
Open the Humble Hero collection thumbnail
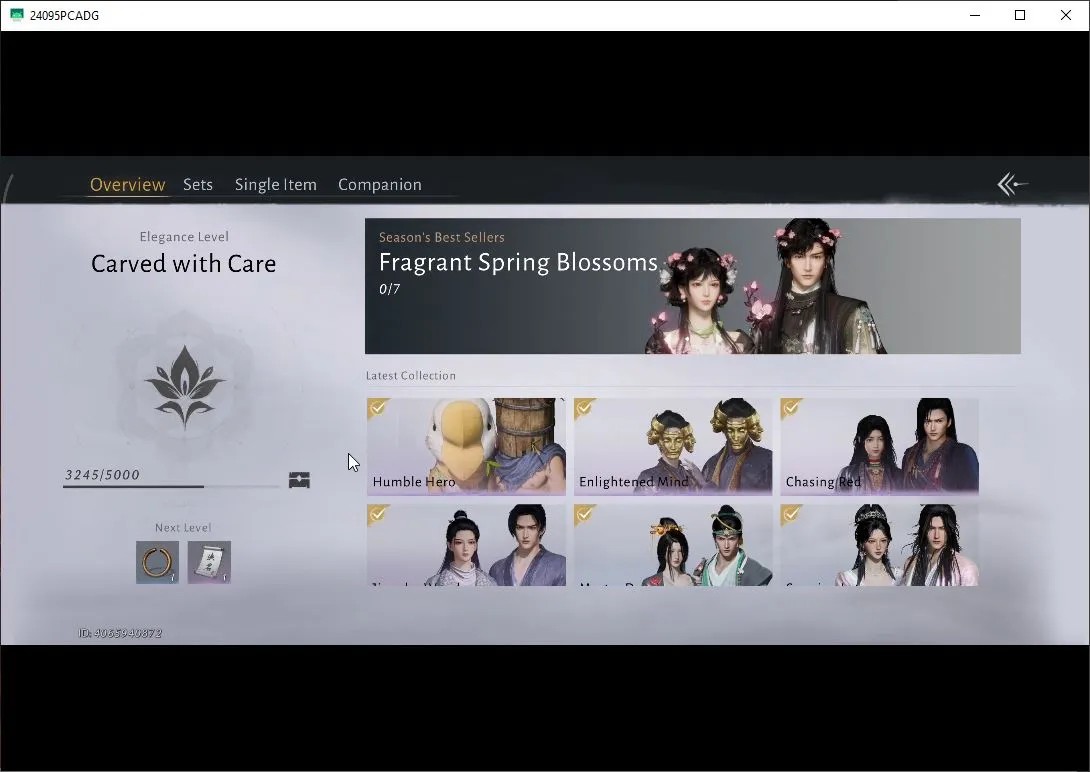click(466, 446)
